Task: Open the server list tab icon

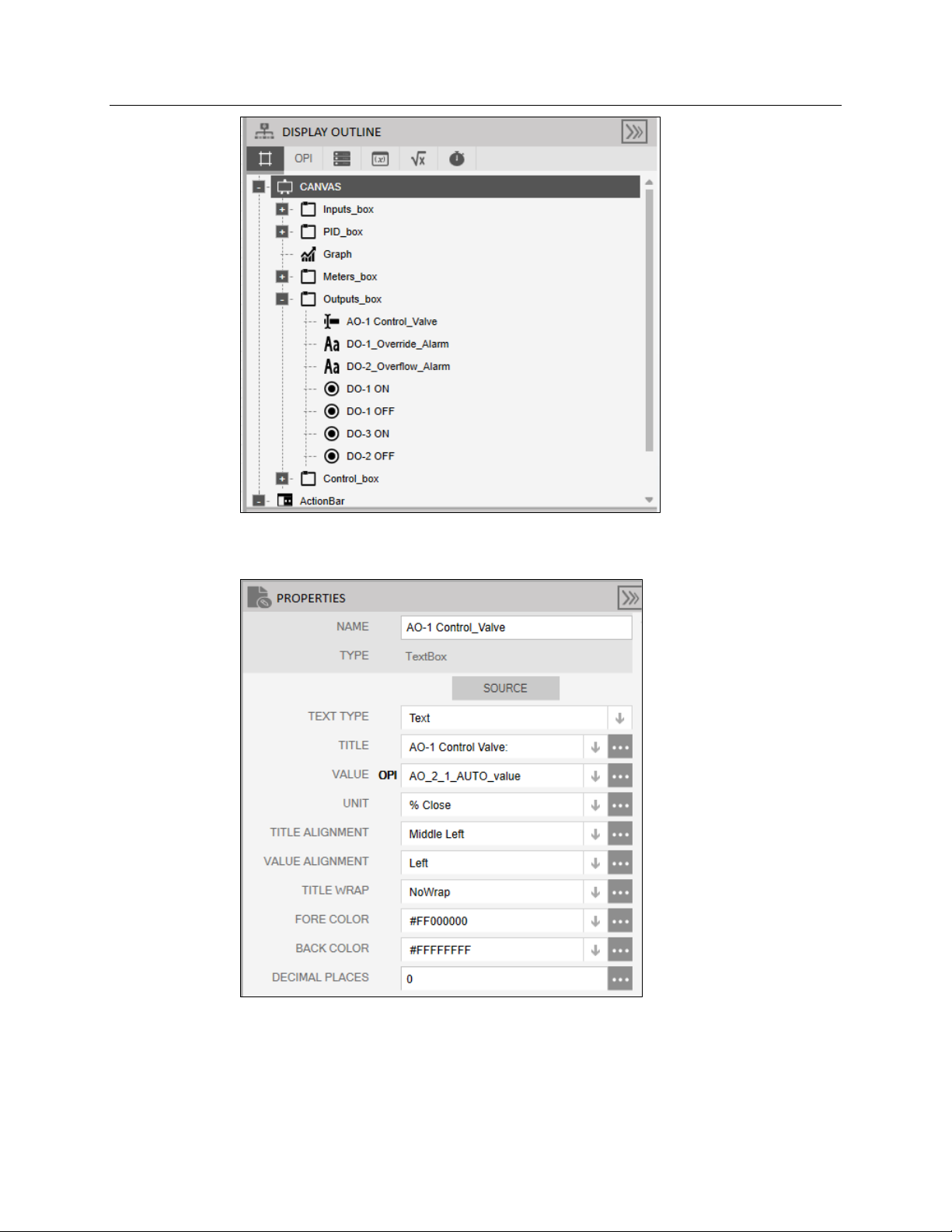Action: coord(342,159)
